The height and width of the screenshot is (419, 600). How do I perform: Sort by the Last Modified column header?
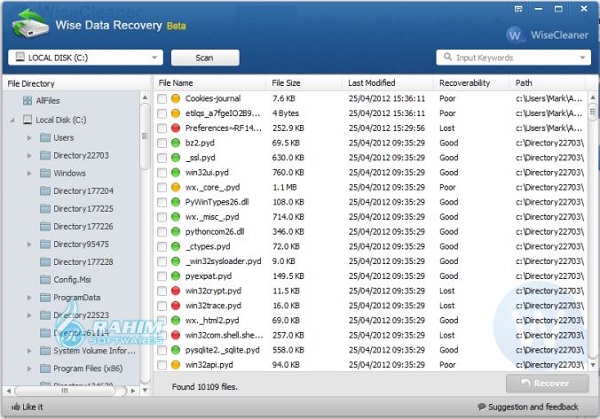(387, 83)
